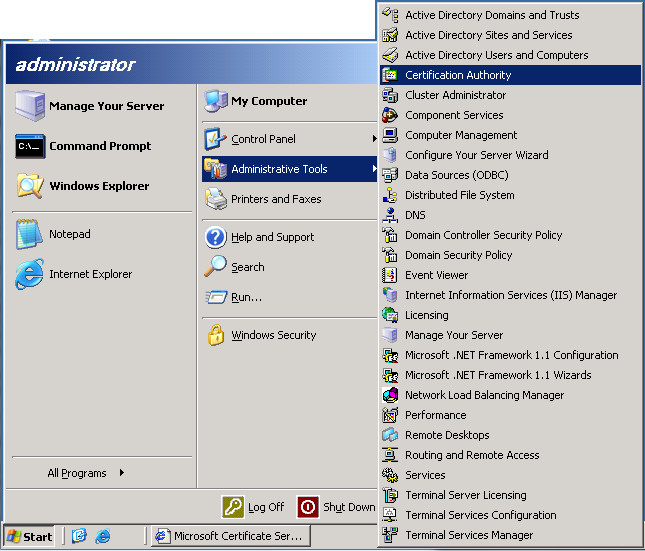Click the Notepad icon

coord(29,234)
